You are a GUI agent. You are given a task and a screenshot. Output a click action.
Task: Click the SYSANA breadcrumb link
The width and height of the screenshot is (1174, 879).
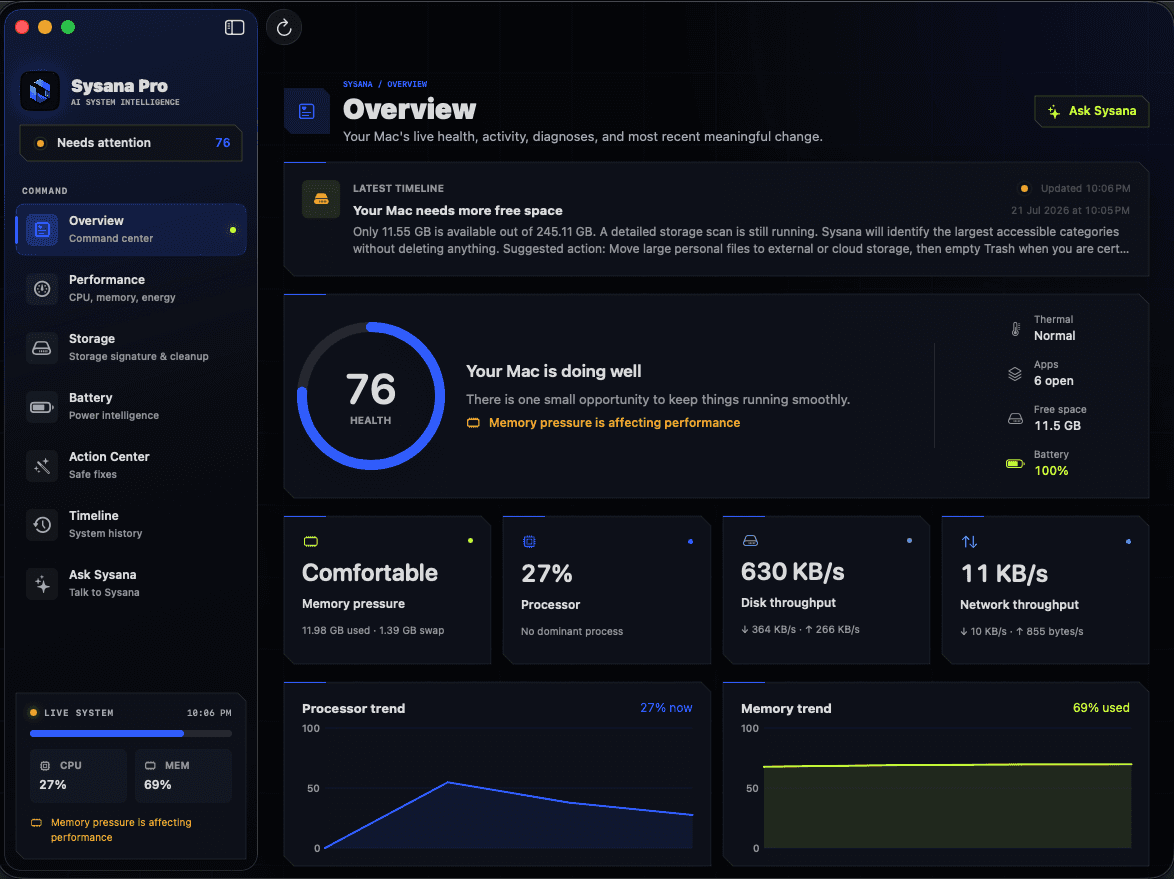358,85
